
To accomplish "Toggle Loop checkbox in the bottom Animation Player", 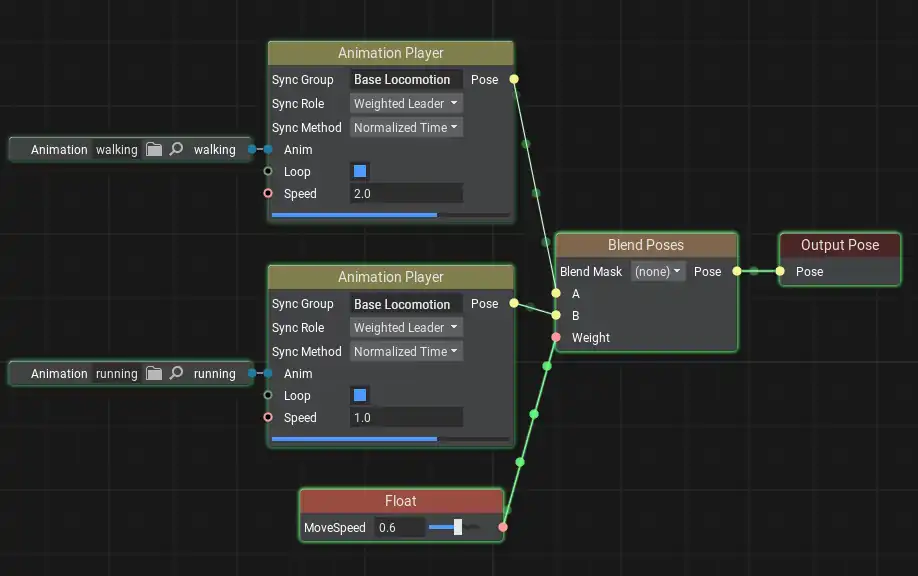I will point(360,395).
